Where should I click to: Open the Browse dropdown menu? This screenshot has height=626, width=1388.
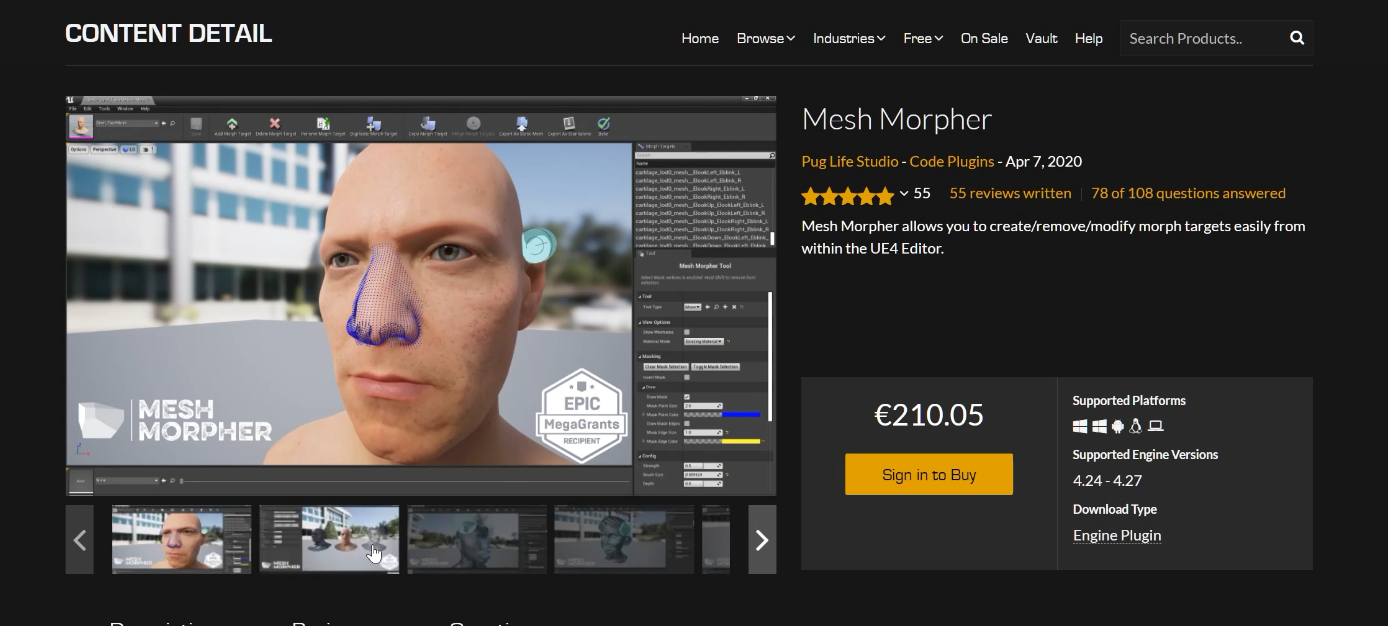pos(766,38)
